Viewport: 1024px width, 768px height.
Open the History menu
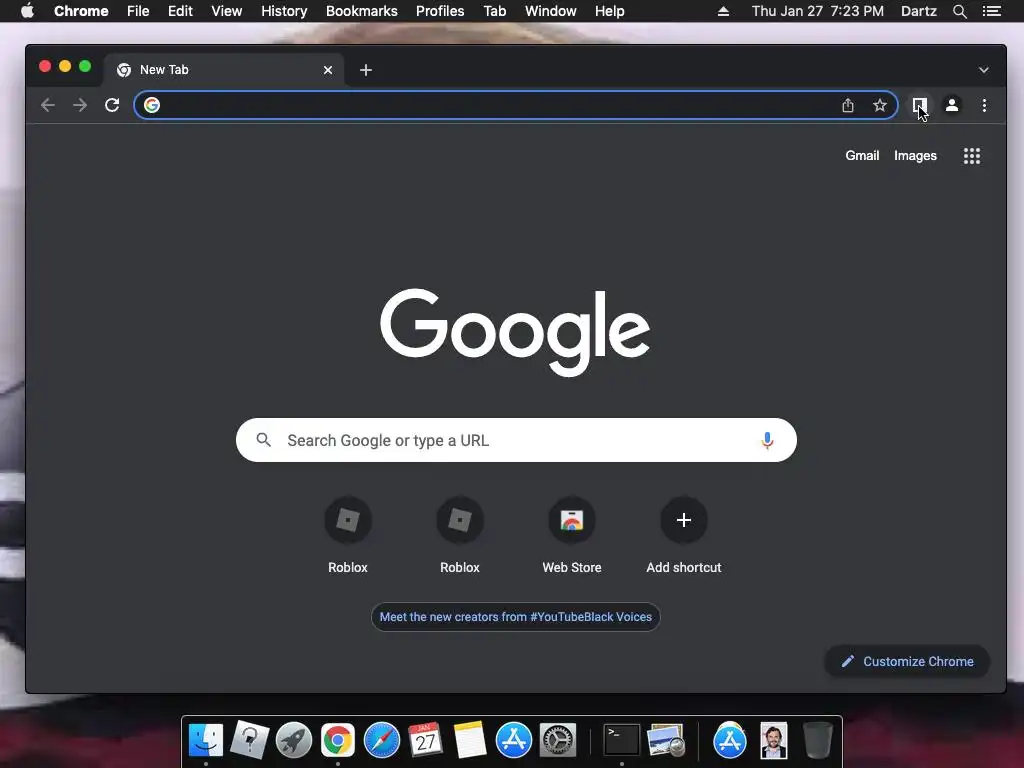tap(284, 11)
